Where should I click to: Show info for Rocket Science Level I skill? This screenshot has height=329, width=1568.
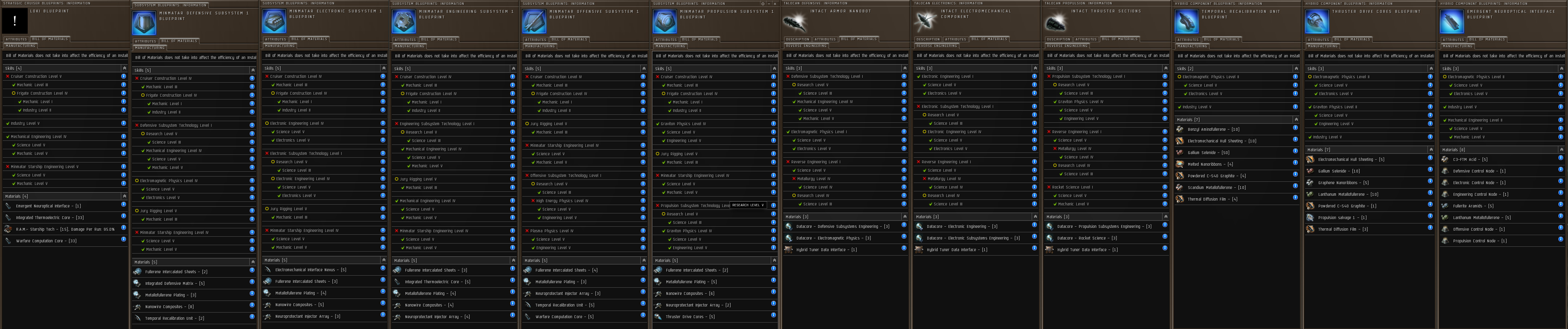pos(1165,187)
